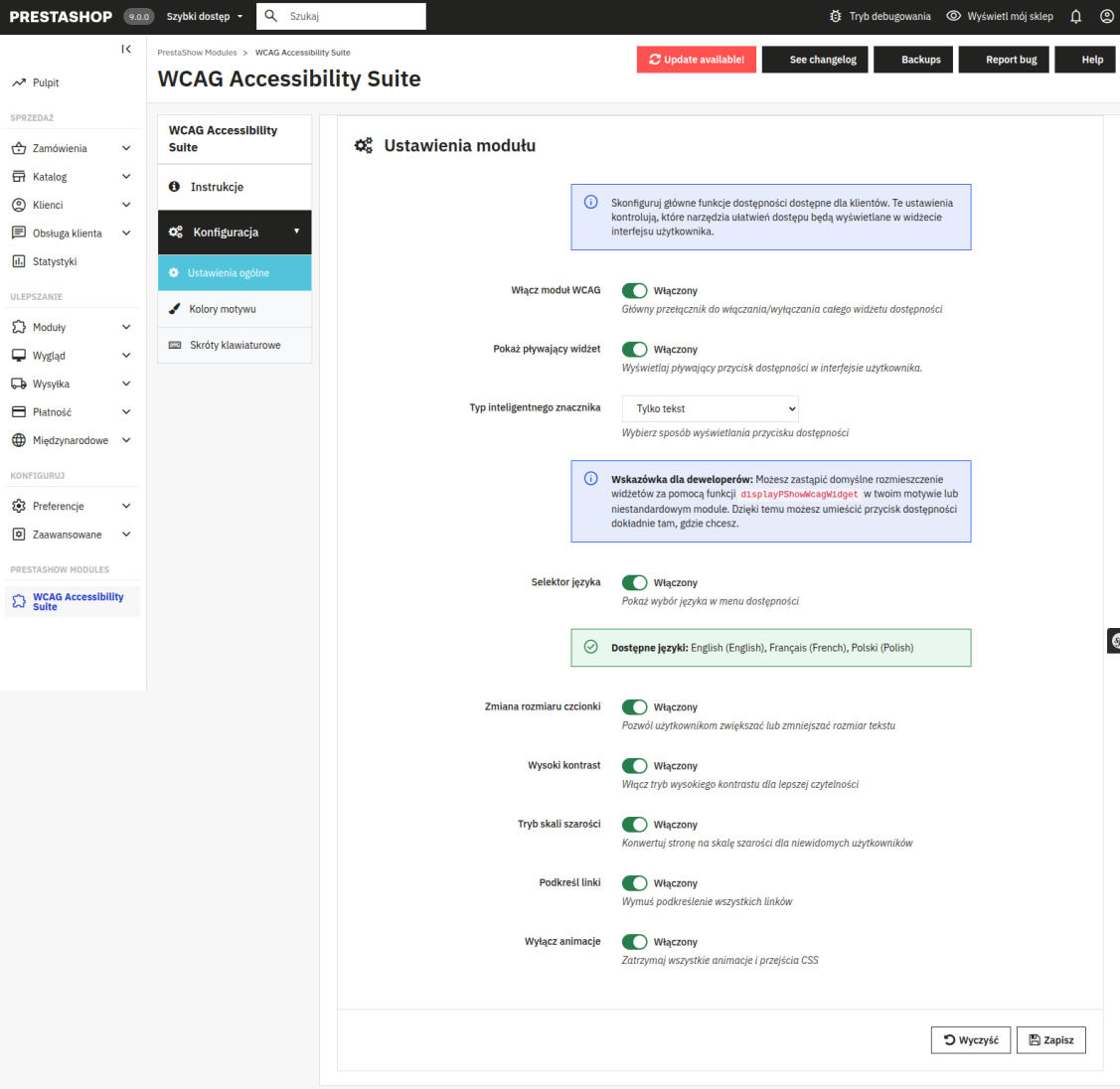The height and width of the screenshot is (1089, 1120).
Task: Toggle Włącz moduł WCAG switch
Action: point(634,291)
